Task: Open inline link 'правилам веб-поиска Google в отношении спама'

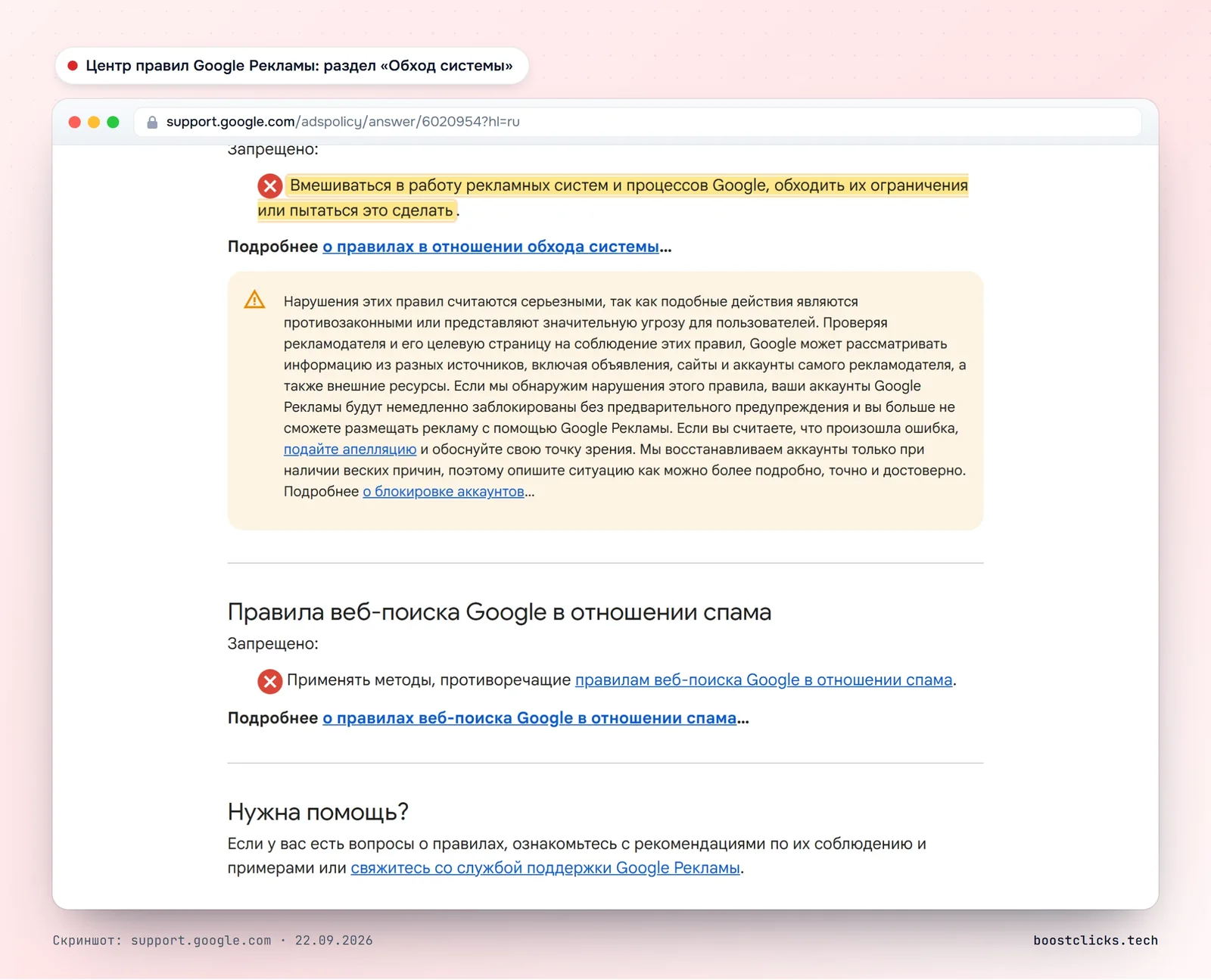Action: pyautogui.click(x=764, y=680)
